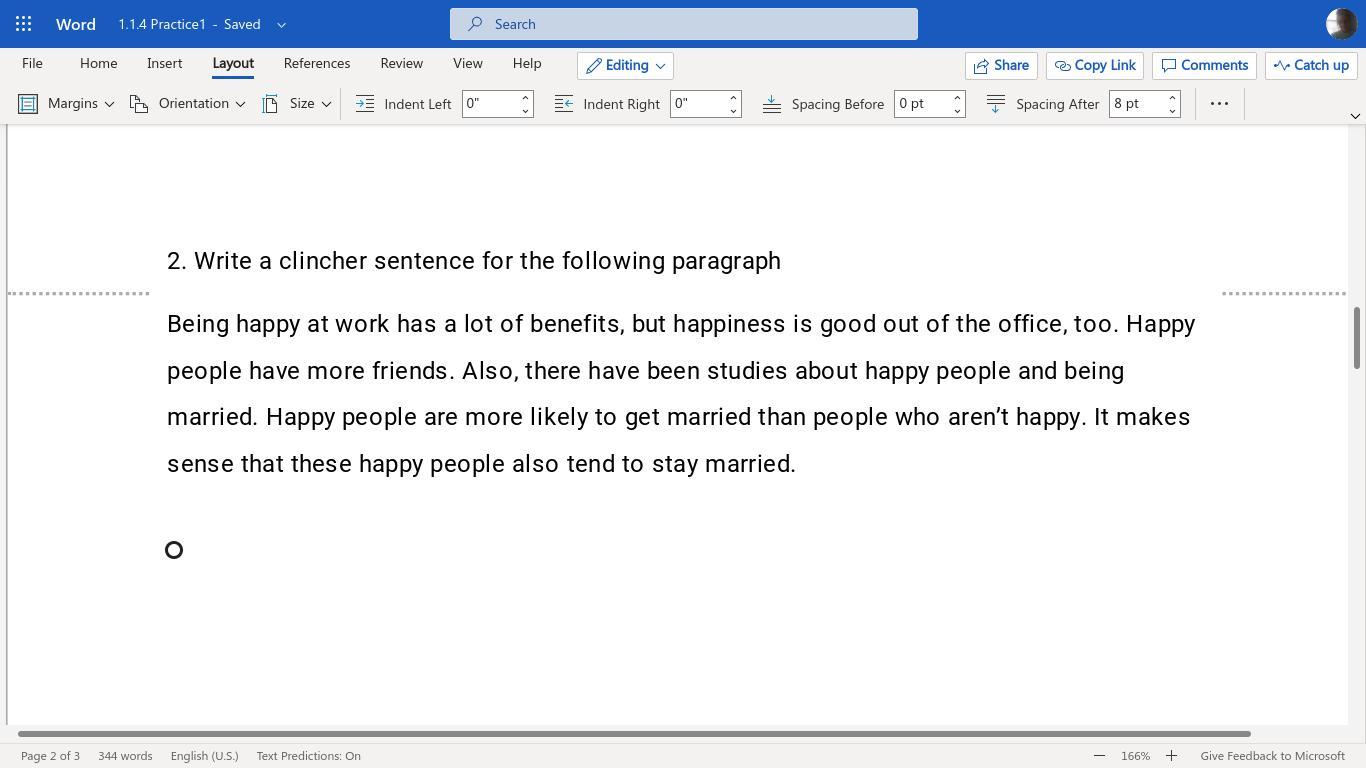Open the document title dropdown arrow
The width and height of the screenshot is (1366, 768).
pyautogui.click(x=281, y=24)
